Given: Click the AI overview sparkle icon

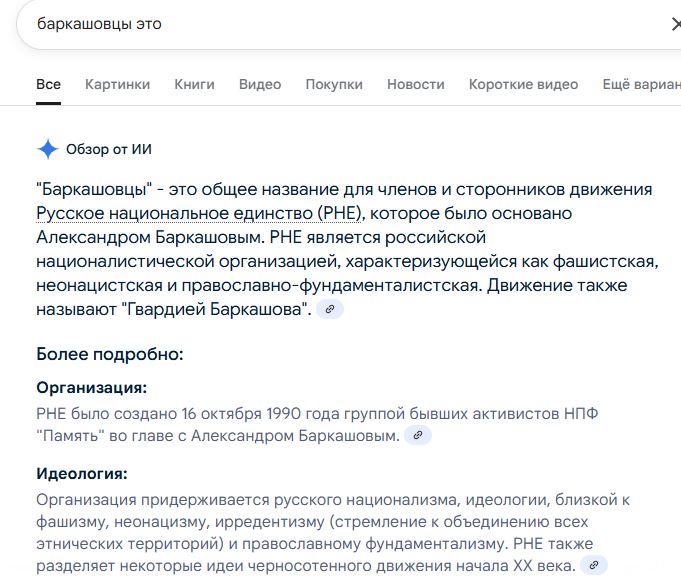Looking at the screenshot, I should pyautogui.click(x=48, y=149).
